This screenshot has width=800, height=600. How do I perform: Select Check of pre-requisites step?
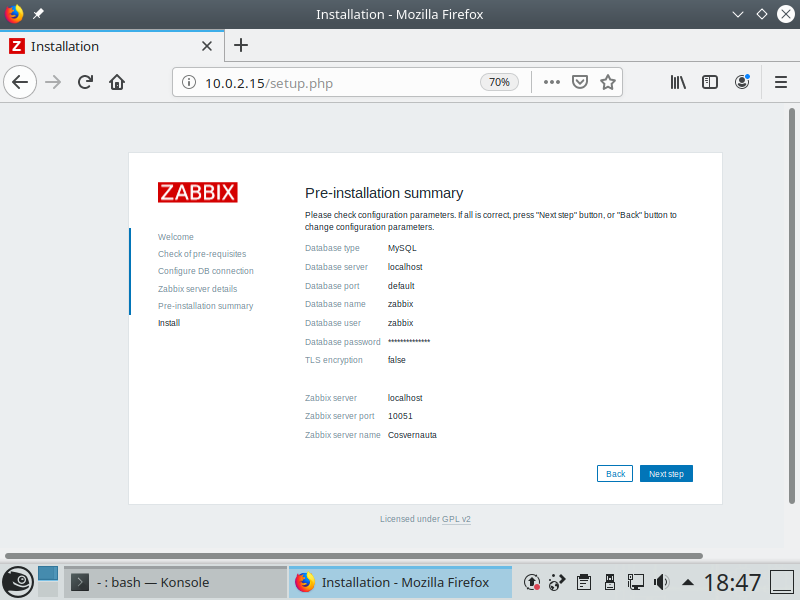click(202, 254)
